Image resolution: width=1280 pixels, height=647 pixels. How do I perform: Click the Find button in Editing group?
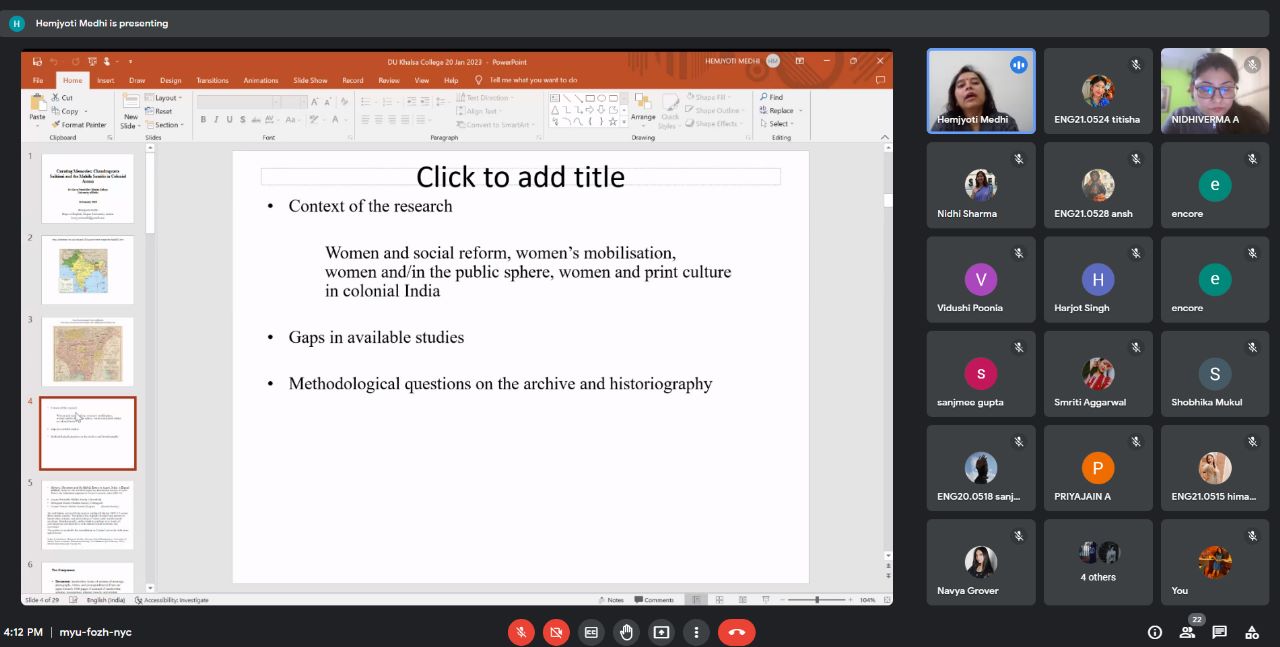click(x=771, y=97)
